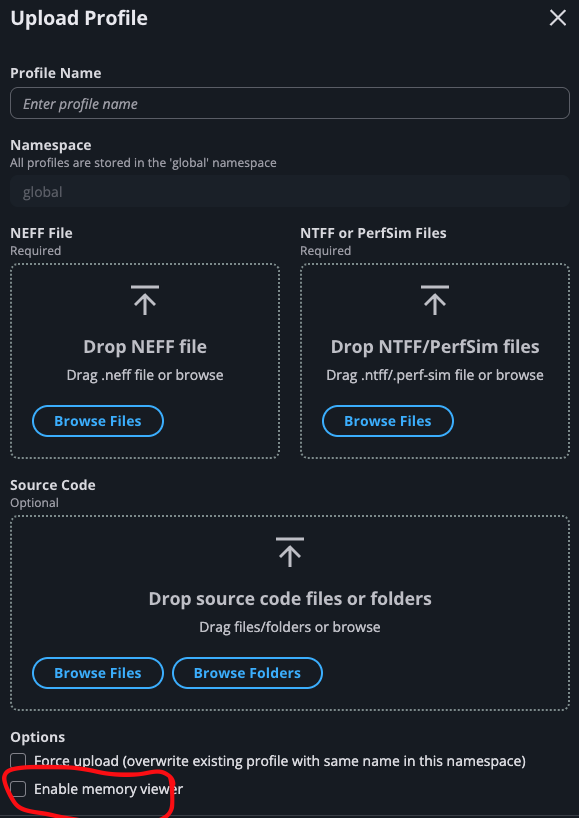Close the Upload Profile dialog
Viewport: 579px width, 818px height.
click(x=558, y=18)
